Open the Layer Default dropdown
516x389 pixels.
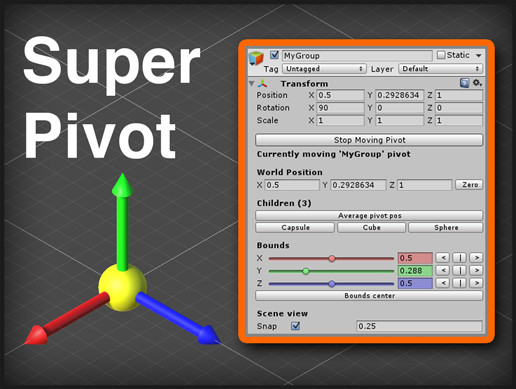[x=441, y=69]
